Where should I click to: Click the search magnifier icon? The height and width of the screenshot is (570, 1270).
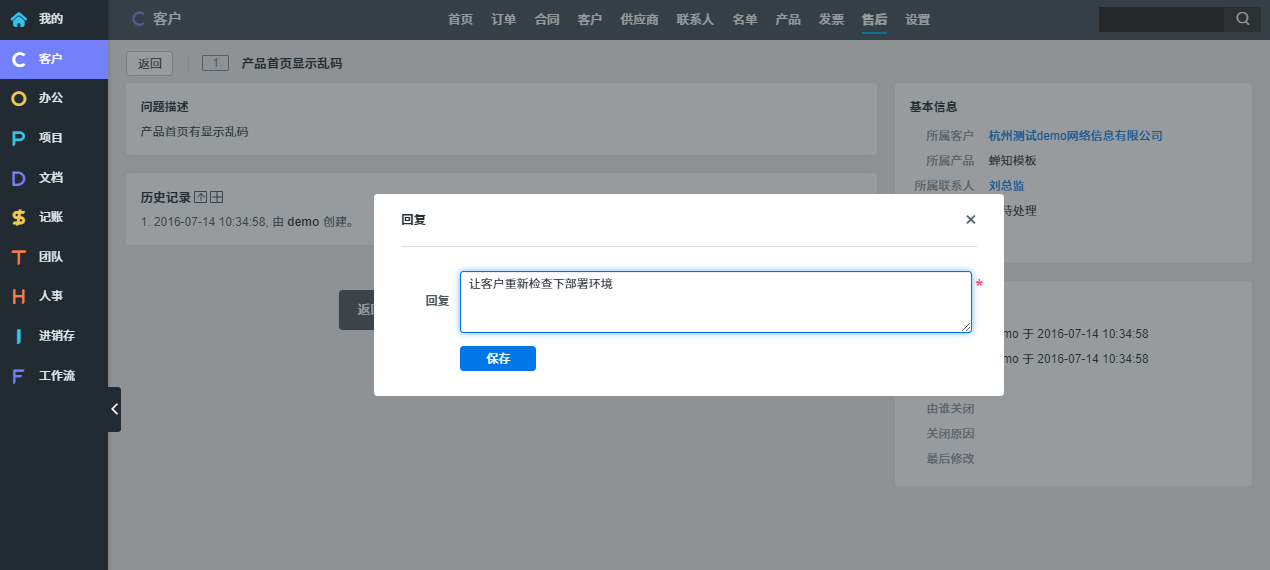tap(1242, 19)
